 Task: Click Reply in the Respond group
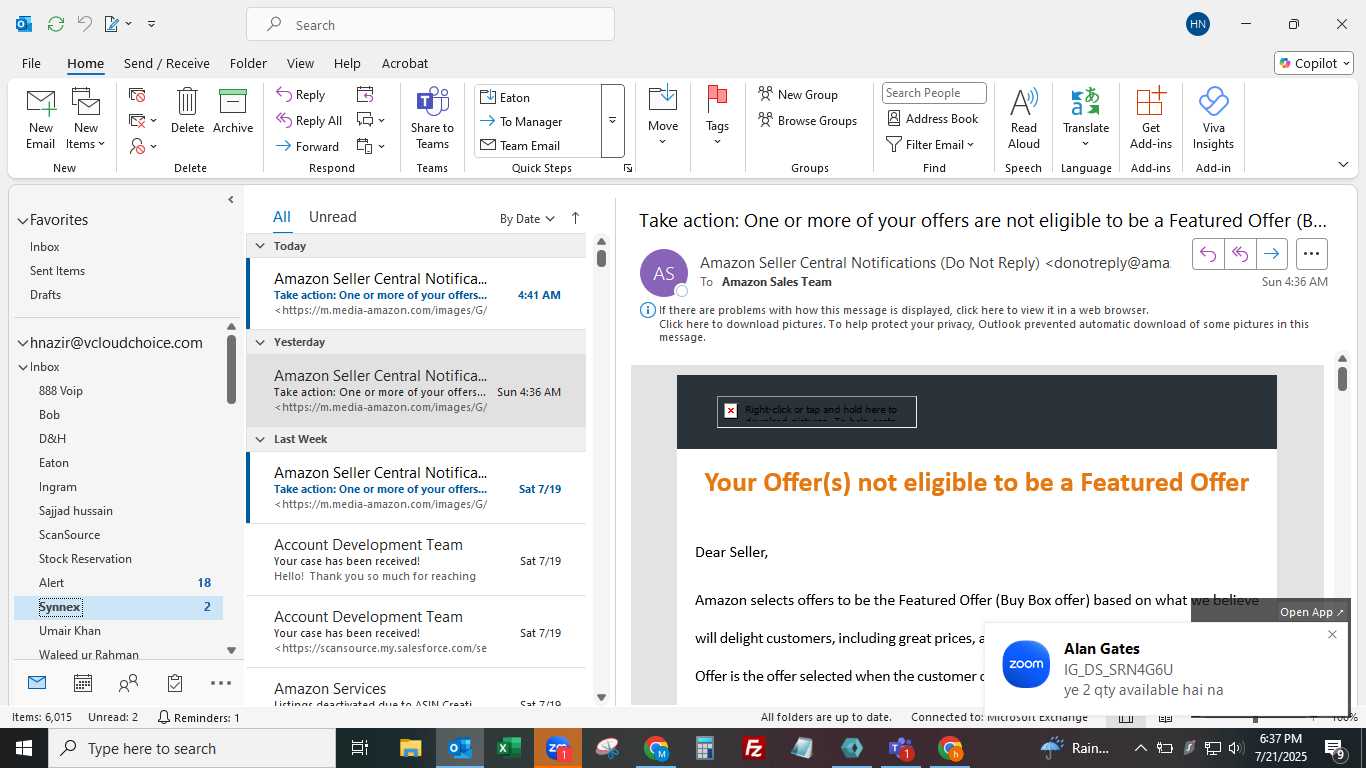301,95
